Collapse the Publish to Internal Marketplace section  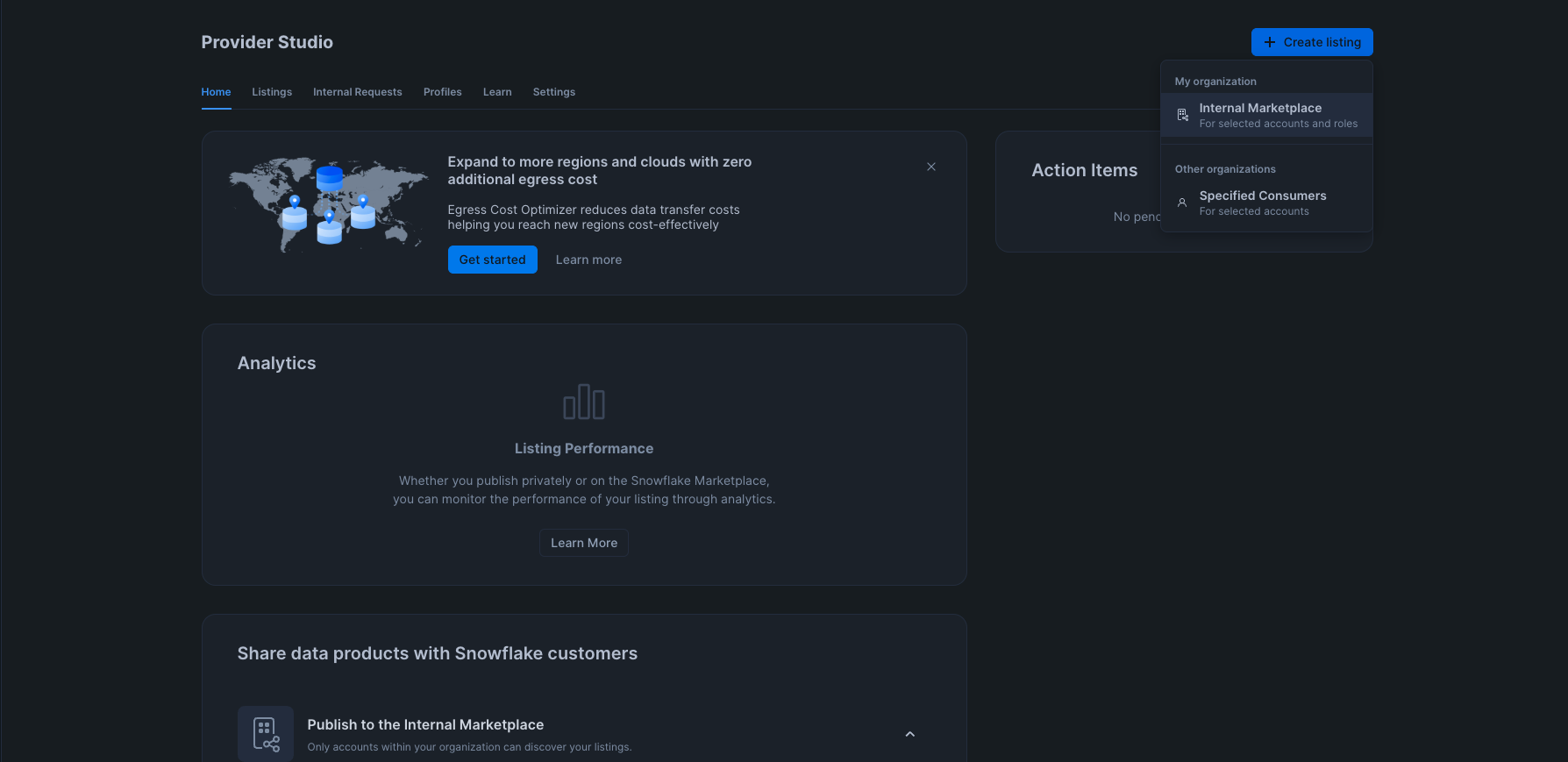pyautogui.click(x=909, y=734)
